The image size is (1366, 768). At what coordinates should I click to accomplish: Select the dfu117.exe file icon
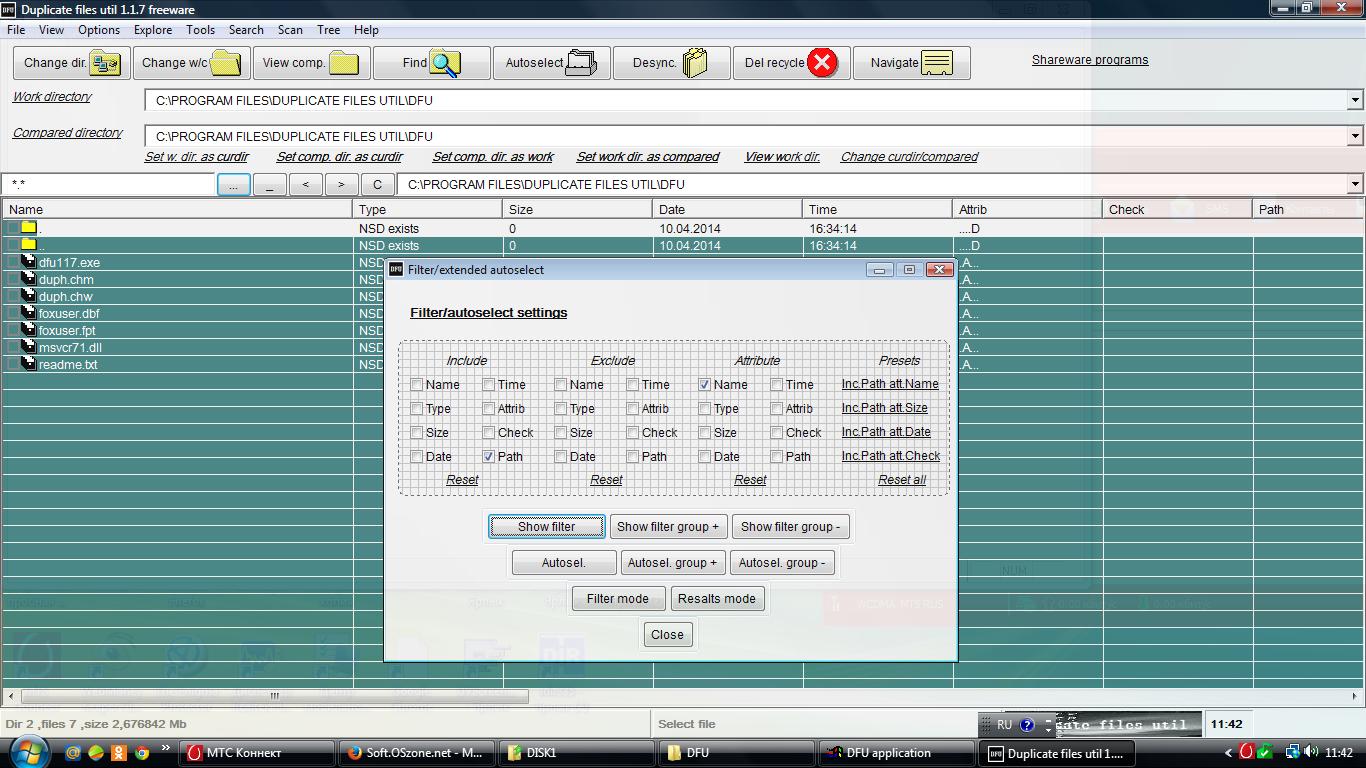[28, 262]
